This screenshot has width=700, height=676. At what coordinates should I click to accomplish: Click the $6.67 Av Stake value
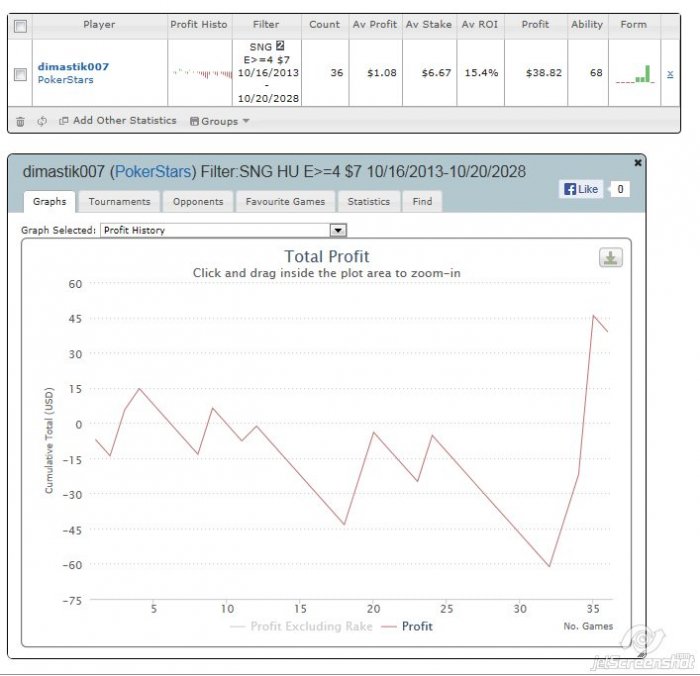coord(436,73)
